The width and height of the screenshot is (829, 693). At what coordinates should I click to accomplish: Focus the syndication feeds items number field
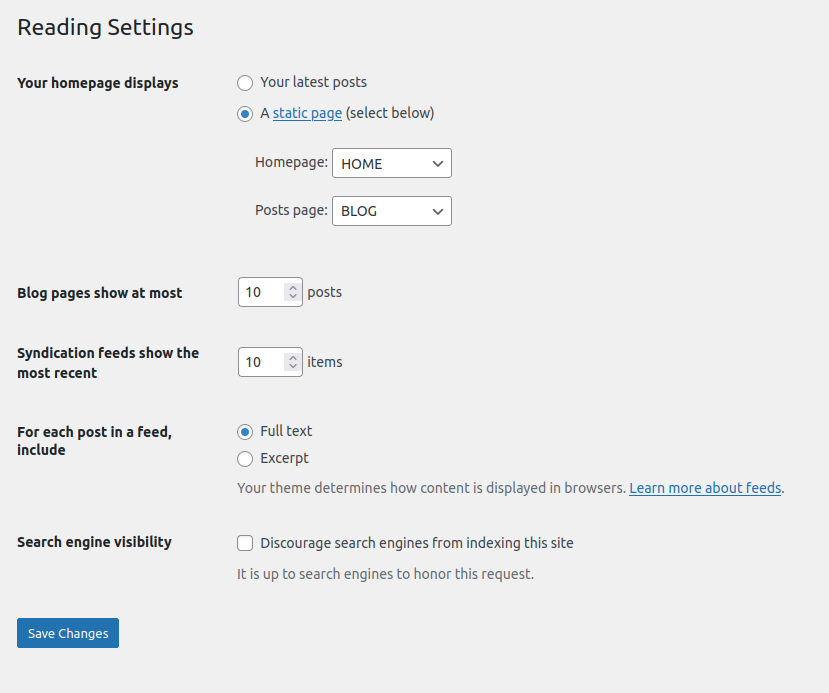tap(270, 362)
